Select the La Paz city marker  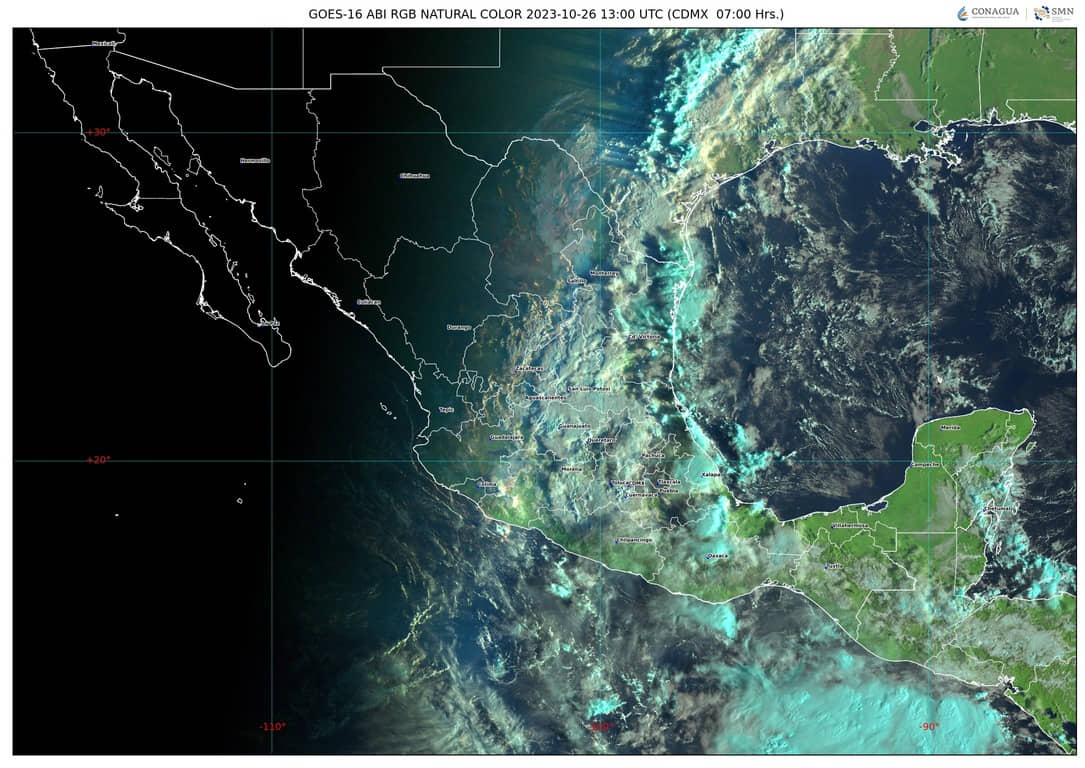(x=269, y=323)
